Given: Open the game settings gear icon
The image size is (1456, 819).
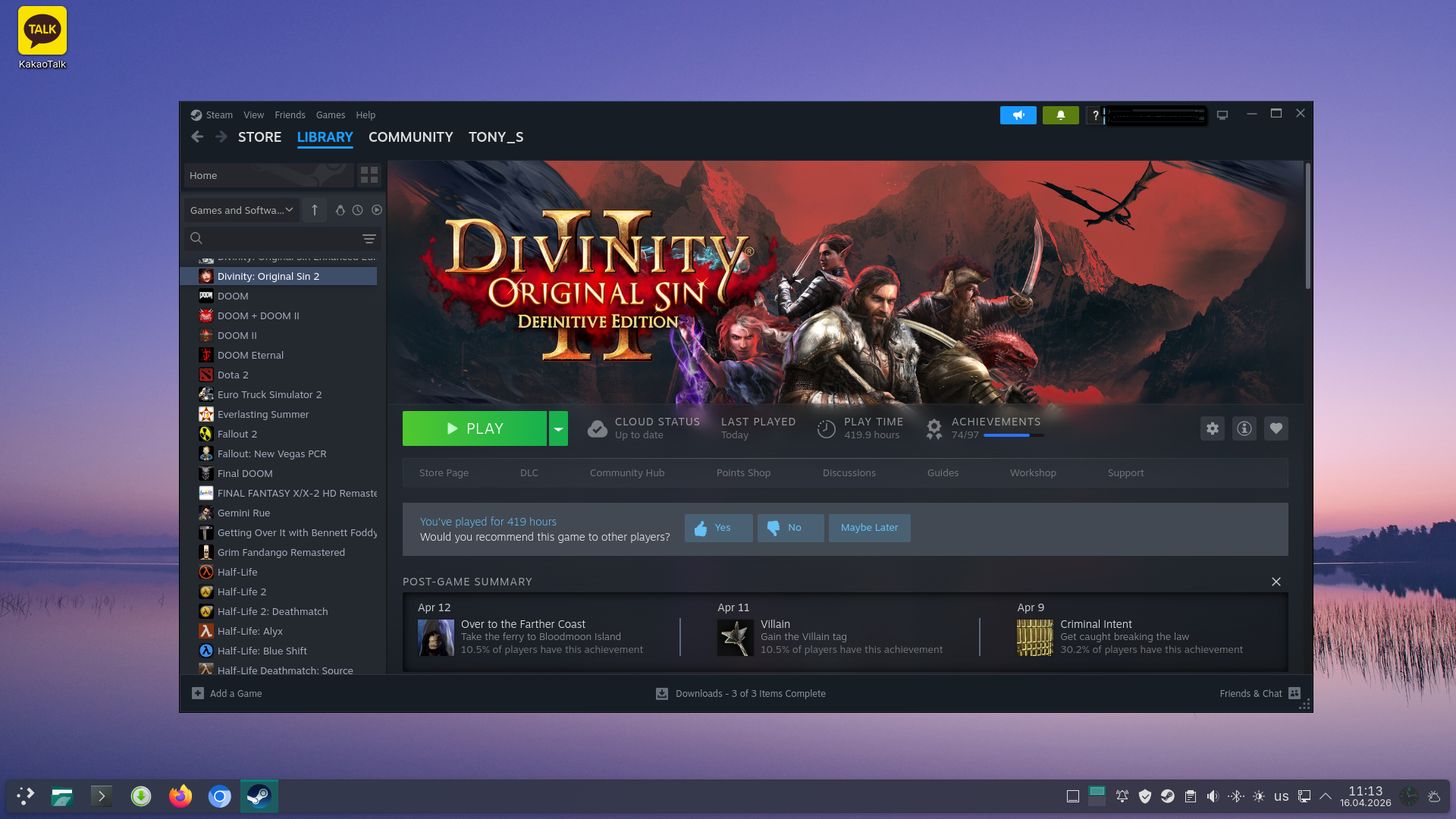Looking at the screenshot, I should [1212, 428].
